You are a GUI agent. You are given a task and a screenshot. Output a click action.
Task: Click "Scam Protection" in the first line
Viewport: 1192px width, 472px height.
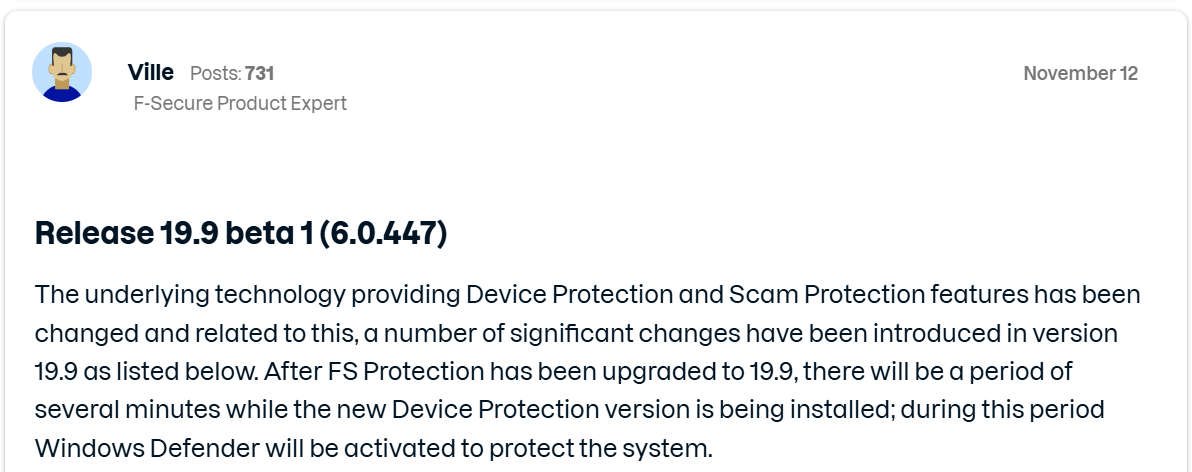[813, 295]
